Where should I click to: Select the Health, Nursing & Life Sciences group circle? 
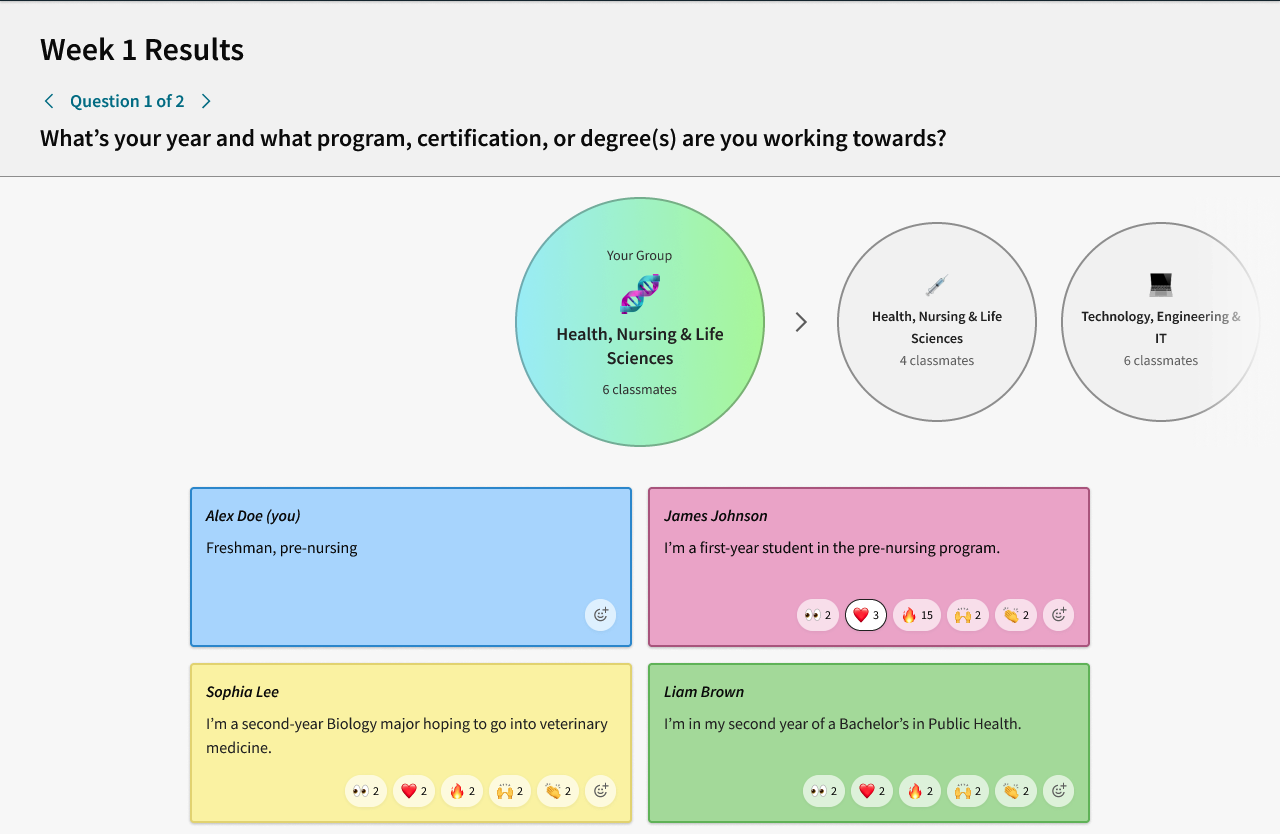[x=936, y=321]
